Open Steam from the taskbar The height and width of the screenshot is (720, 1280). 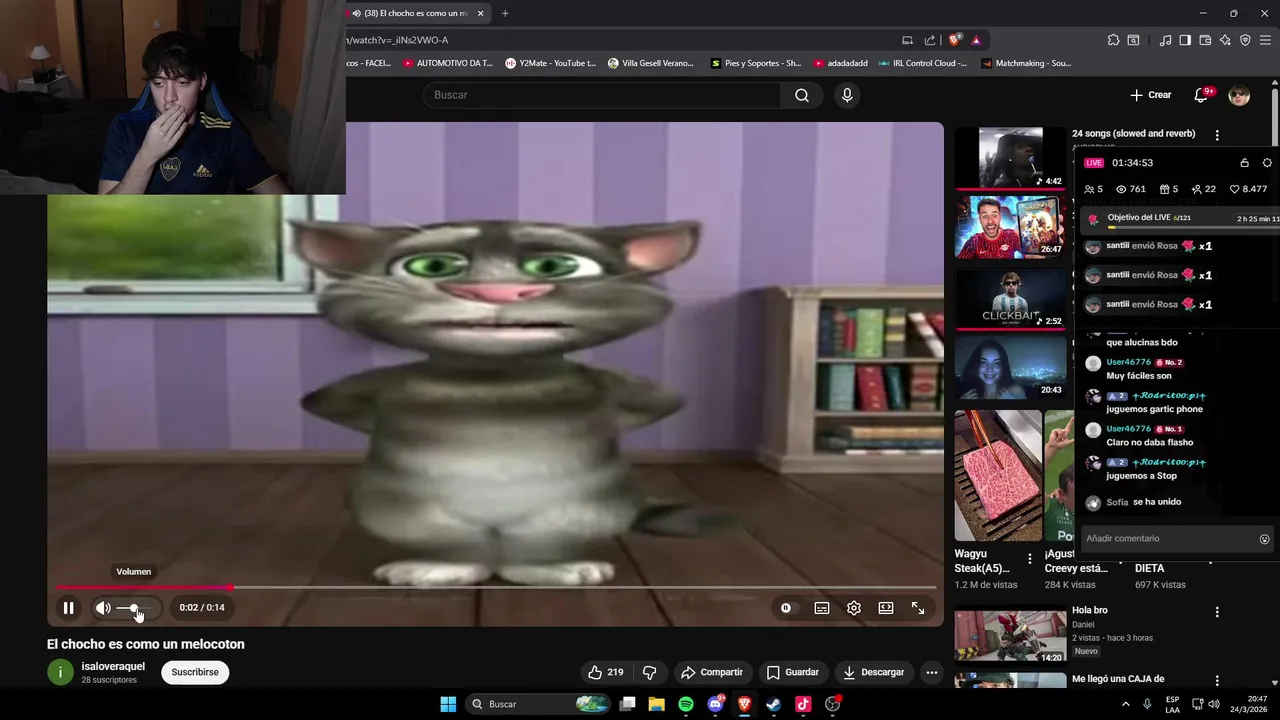[773, 704]
